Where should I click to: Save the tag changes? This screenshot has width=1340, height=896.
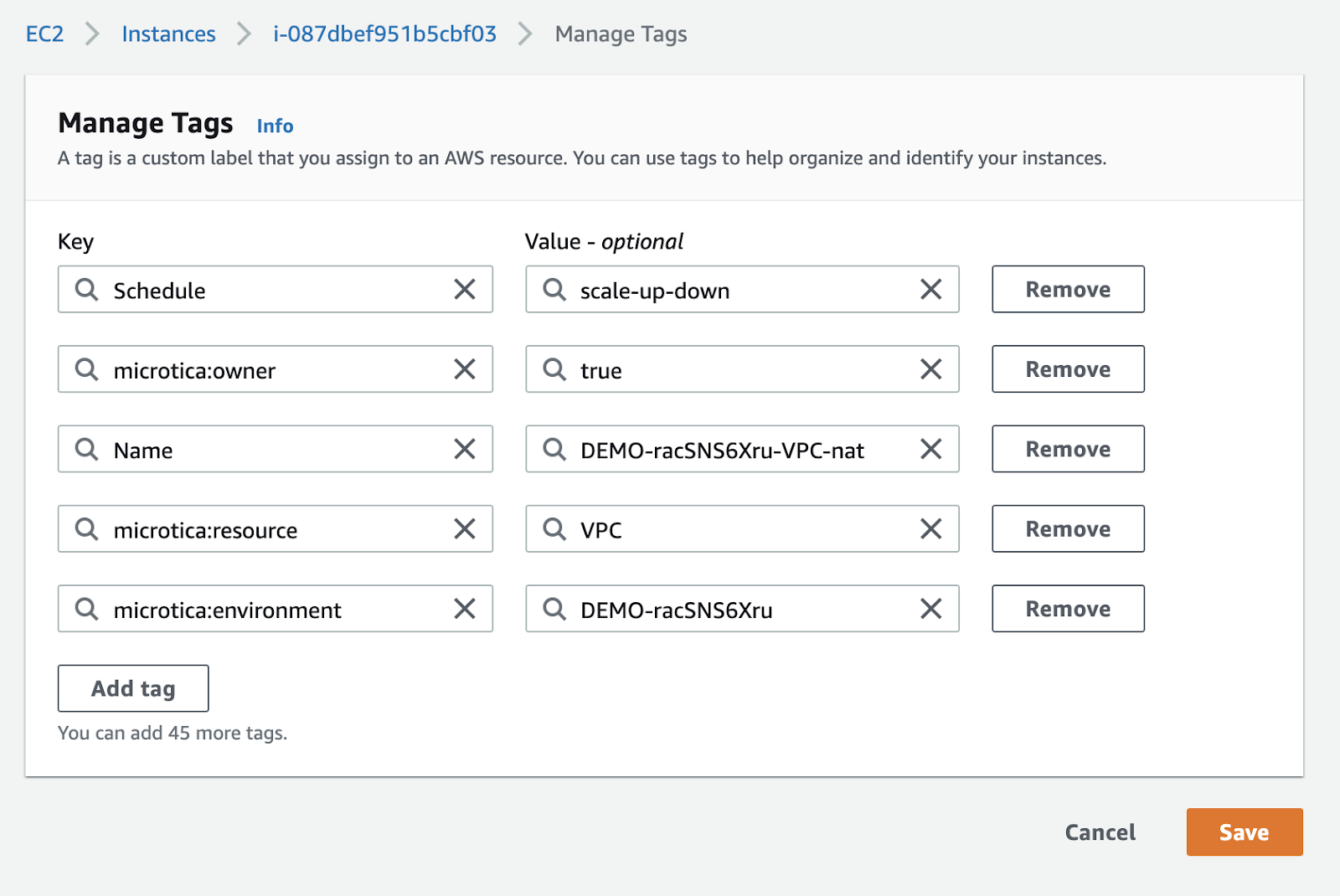1244,832
